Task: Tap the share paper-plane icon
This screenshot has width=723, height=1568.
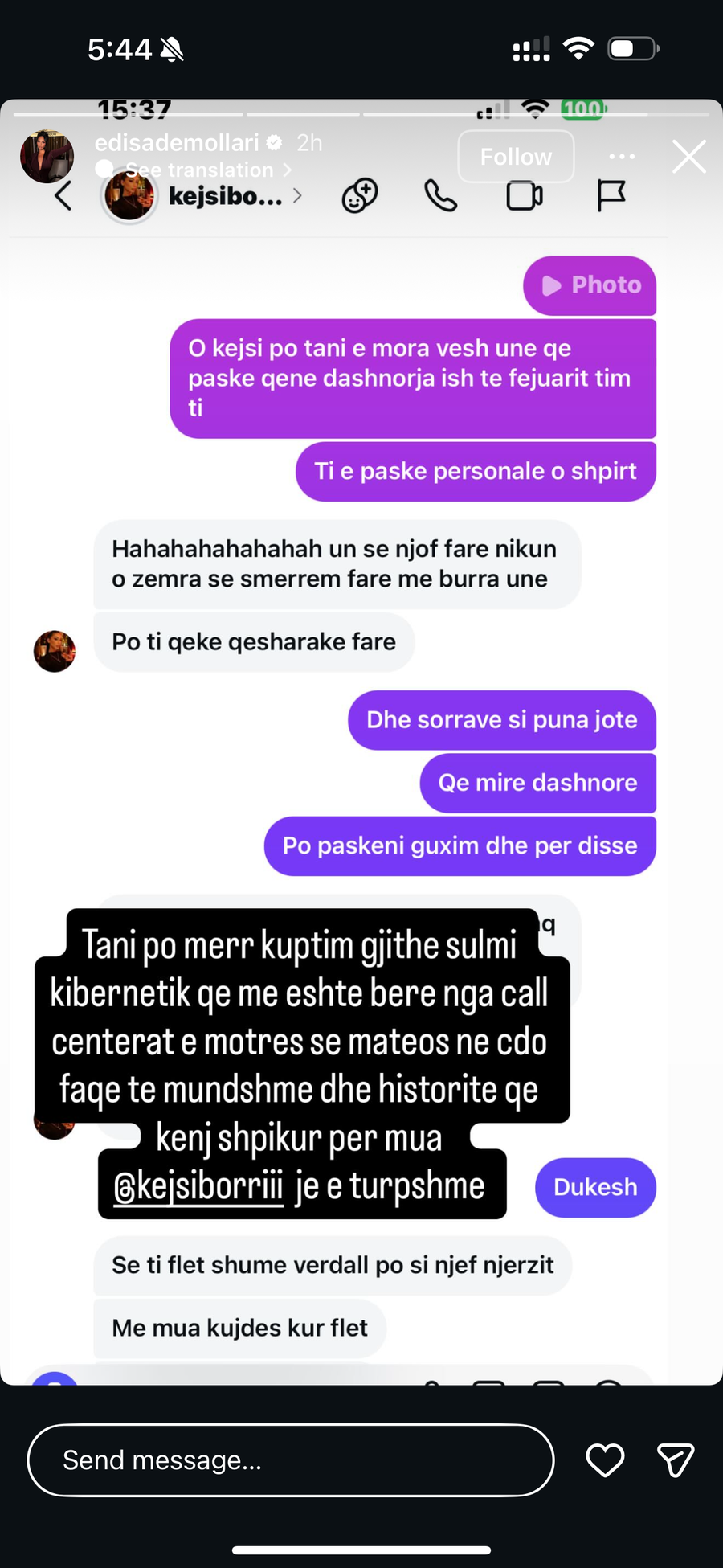Action: (x=675, y=1460)
